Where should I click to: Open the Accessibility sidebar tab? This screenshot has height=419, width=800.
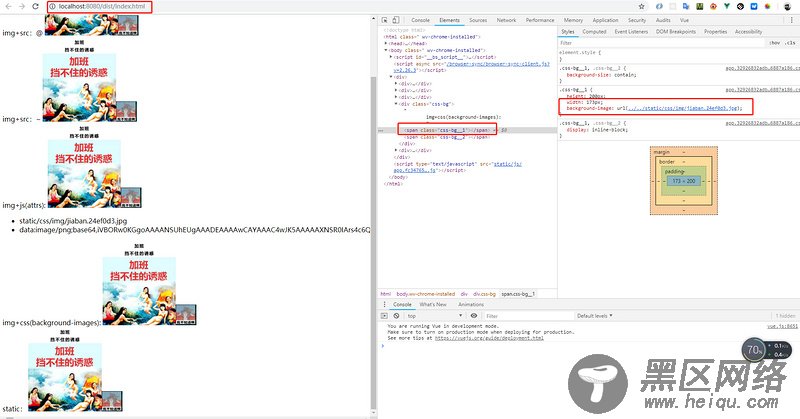(748, 32)
